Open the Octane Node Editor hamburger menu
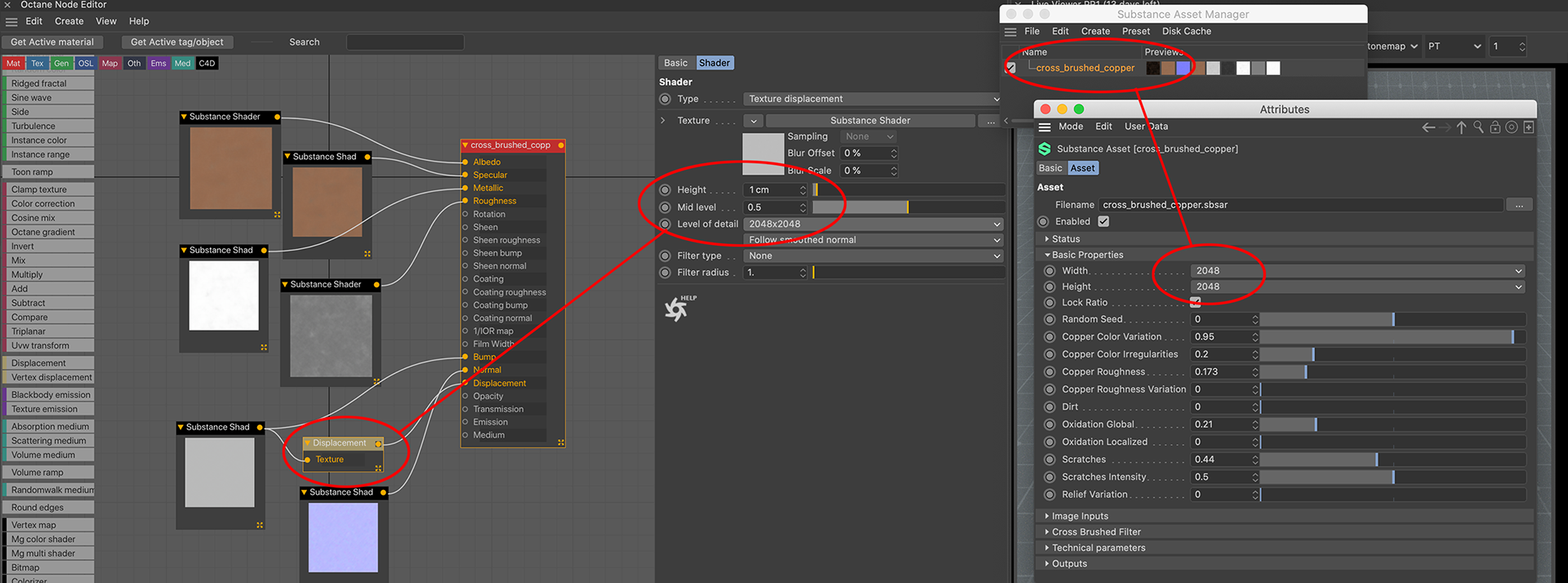Screen dimensions: 1568x583 click(x=11, y=22)
